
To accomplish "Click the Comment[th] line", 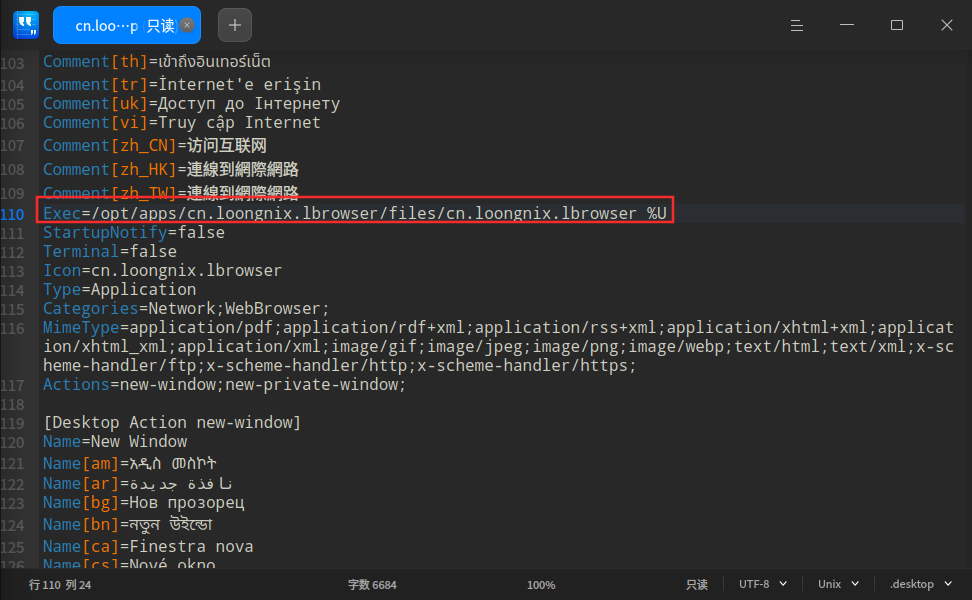I will [x=157, y=62].
